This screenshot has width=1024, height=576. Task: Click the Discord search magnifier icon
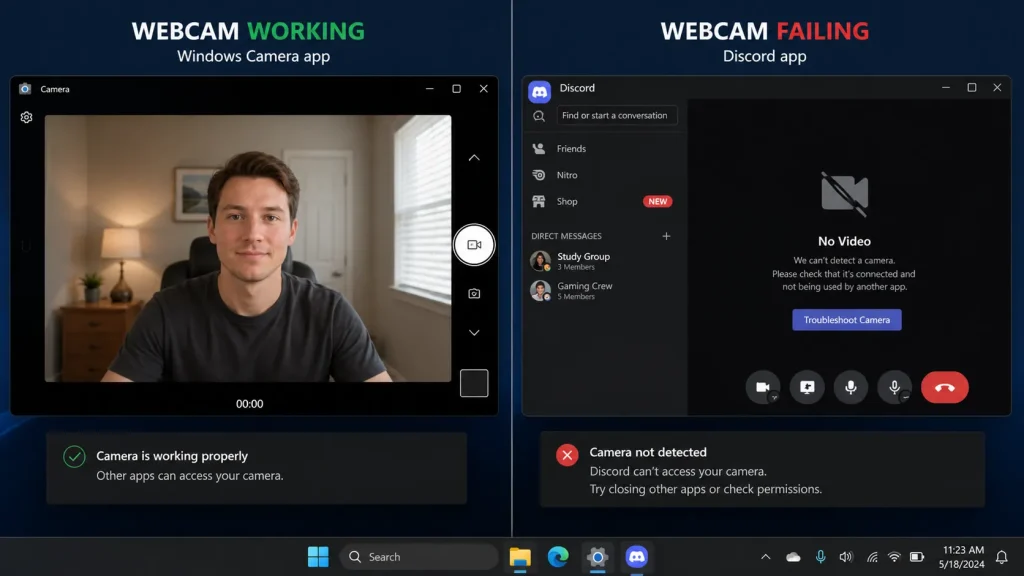539,116
